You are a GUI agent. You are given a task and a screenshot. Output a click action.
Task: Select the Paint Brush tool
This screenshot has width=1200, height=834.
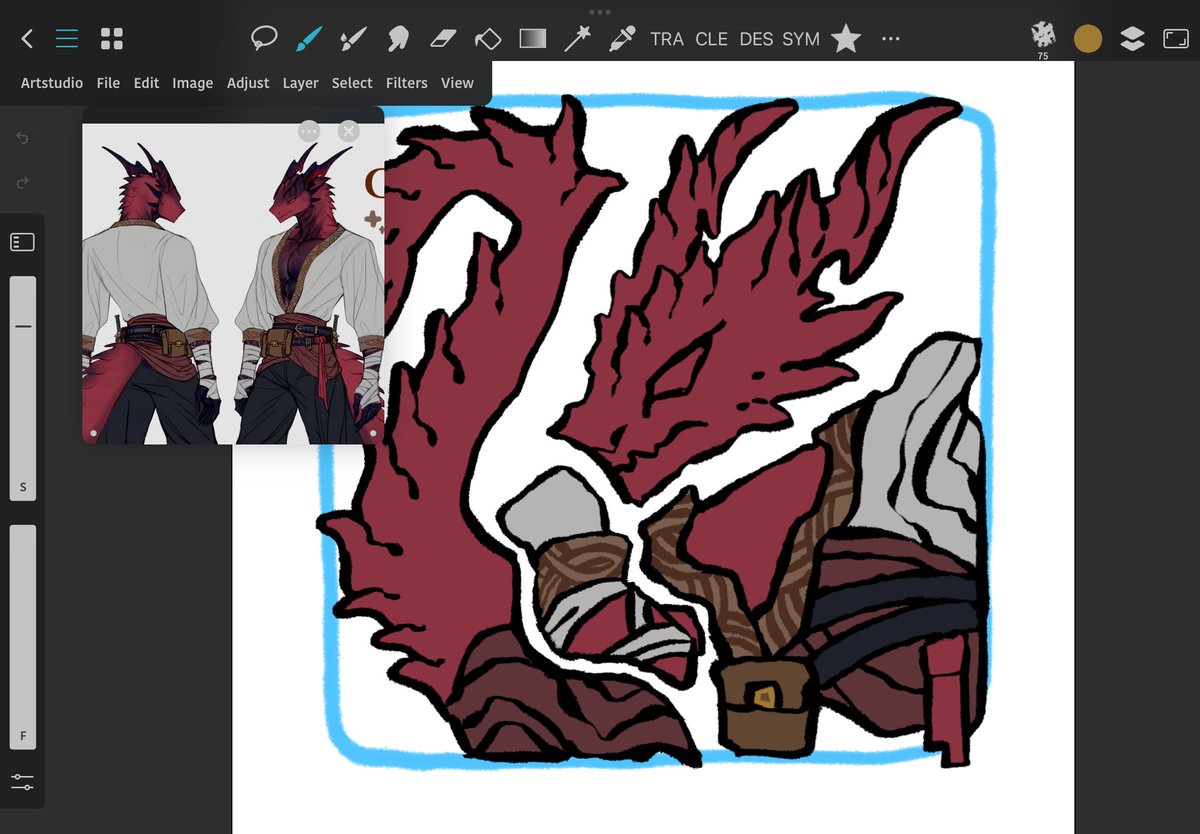[x=309, y=39]
